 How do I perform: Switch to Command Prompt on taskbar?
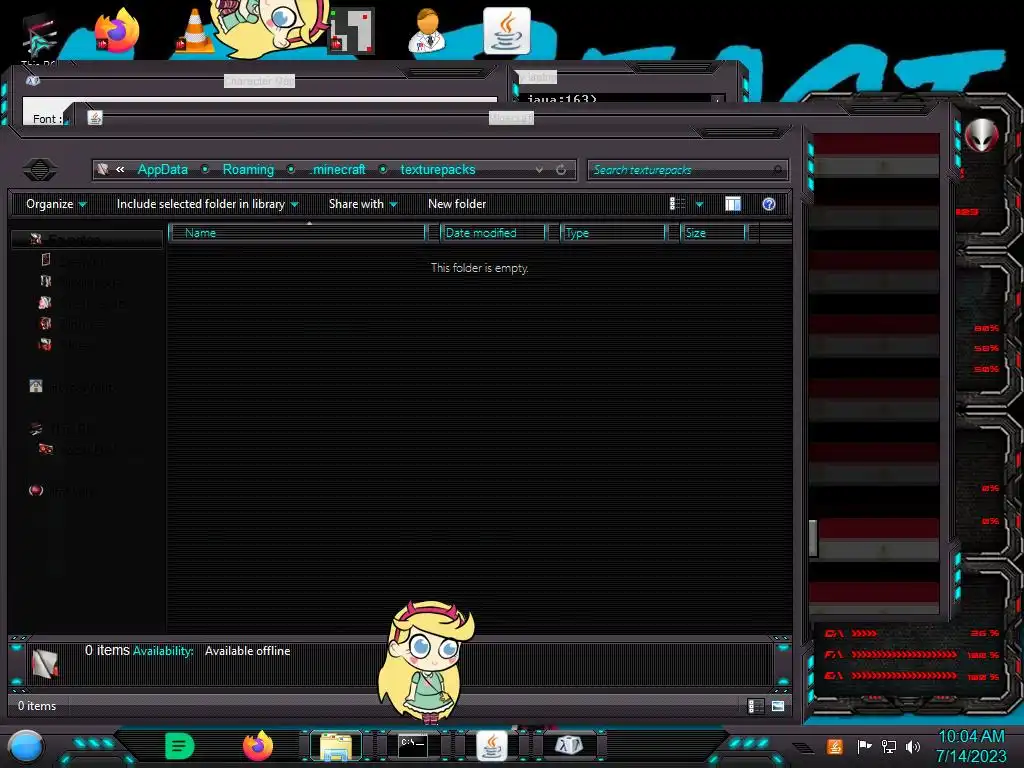pyautogui.click(x=413, y=746)
